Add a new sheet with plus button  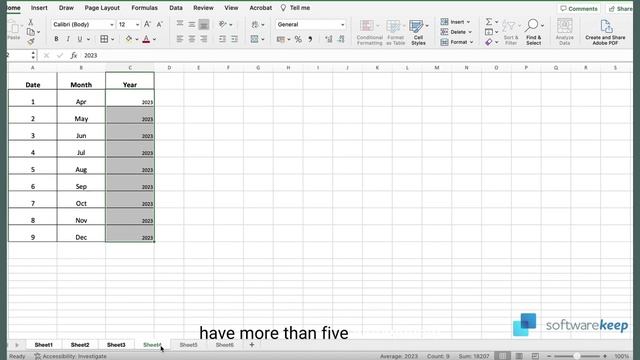pos(252,345)
